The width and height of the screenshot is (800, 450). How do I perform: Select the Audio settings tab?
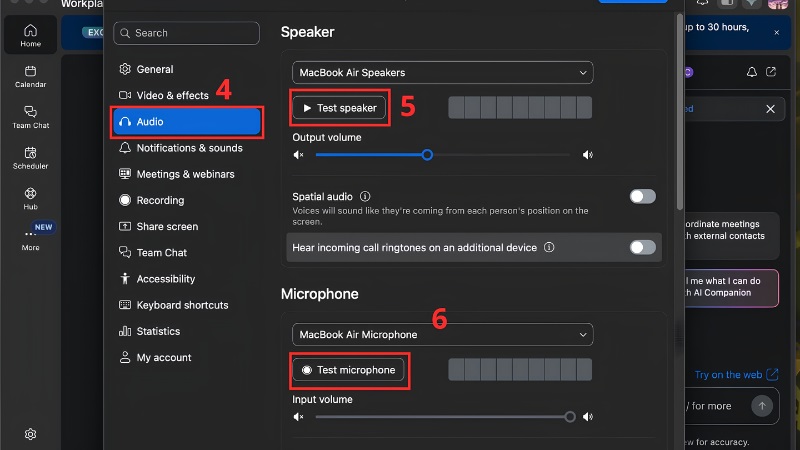point(187,121)
